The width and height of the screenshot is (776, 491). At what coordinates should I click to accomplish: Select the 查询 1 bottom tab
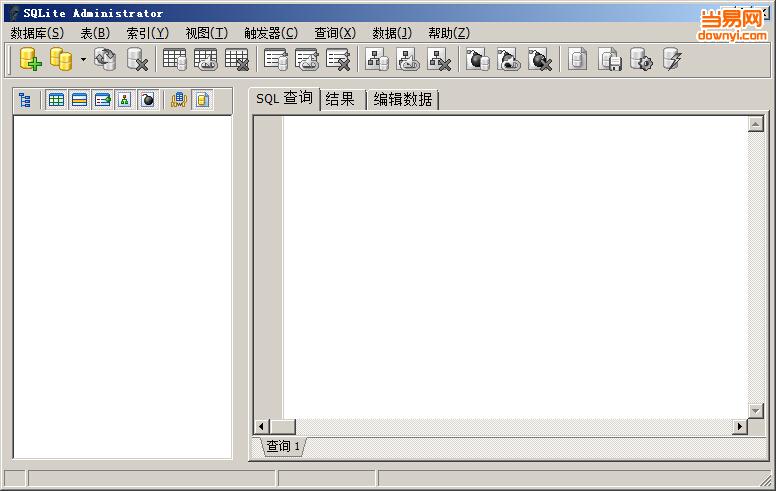(283, 446)
